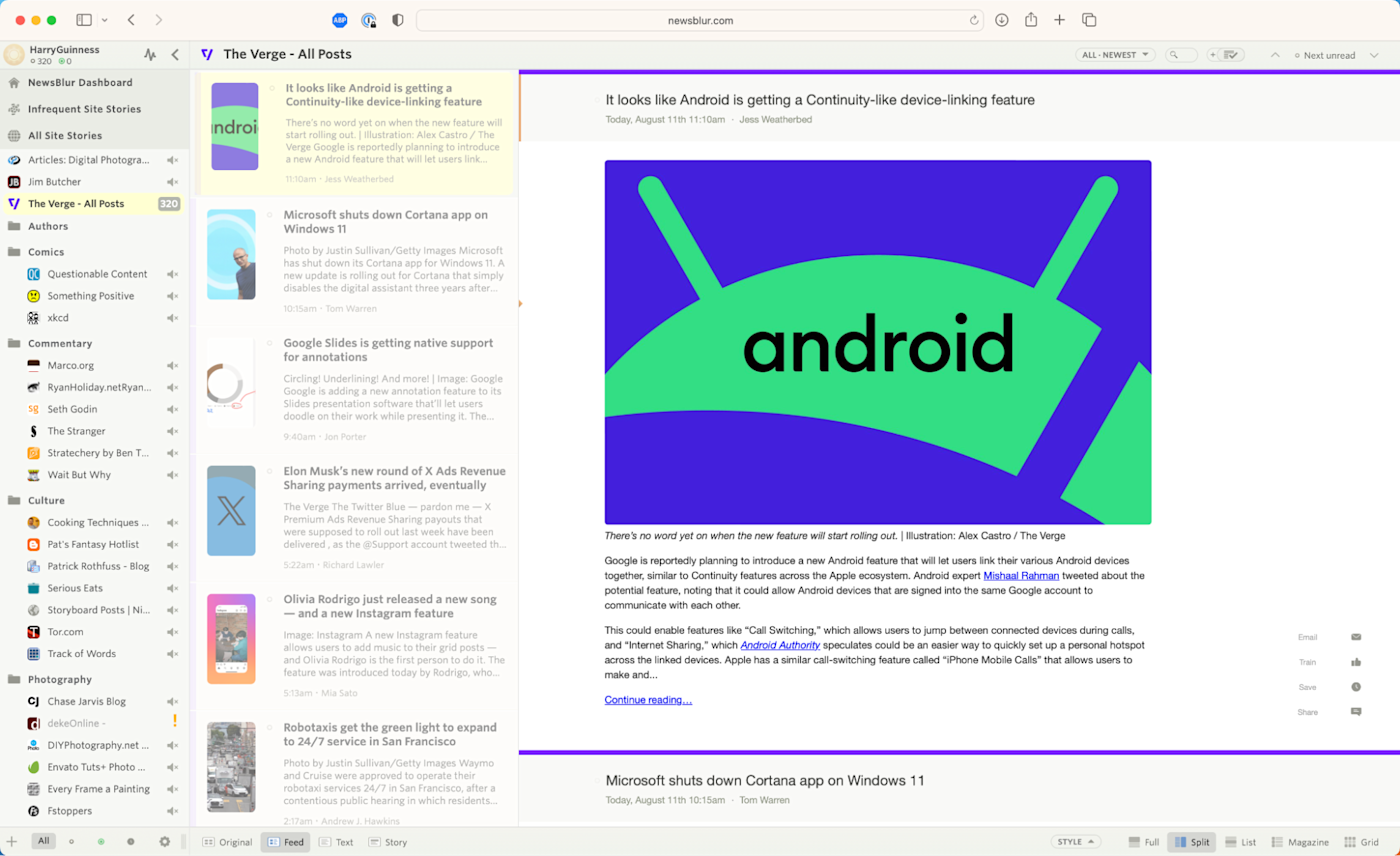The image size is (1400, 856).
Task: Open the activity pulse icon beside HarryGuinness
Action: (x=151, y=55)
